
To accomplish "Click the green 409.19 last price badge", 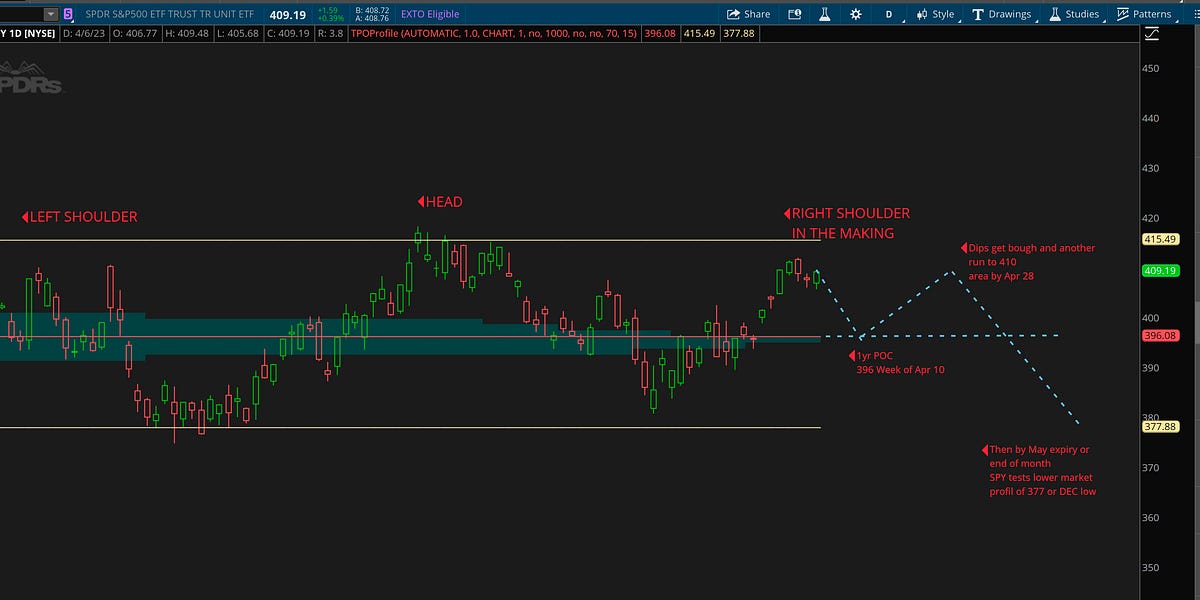I will [x=1160, y=271].
